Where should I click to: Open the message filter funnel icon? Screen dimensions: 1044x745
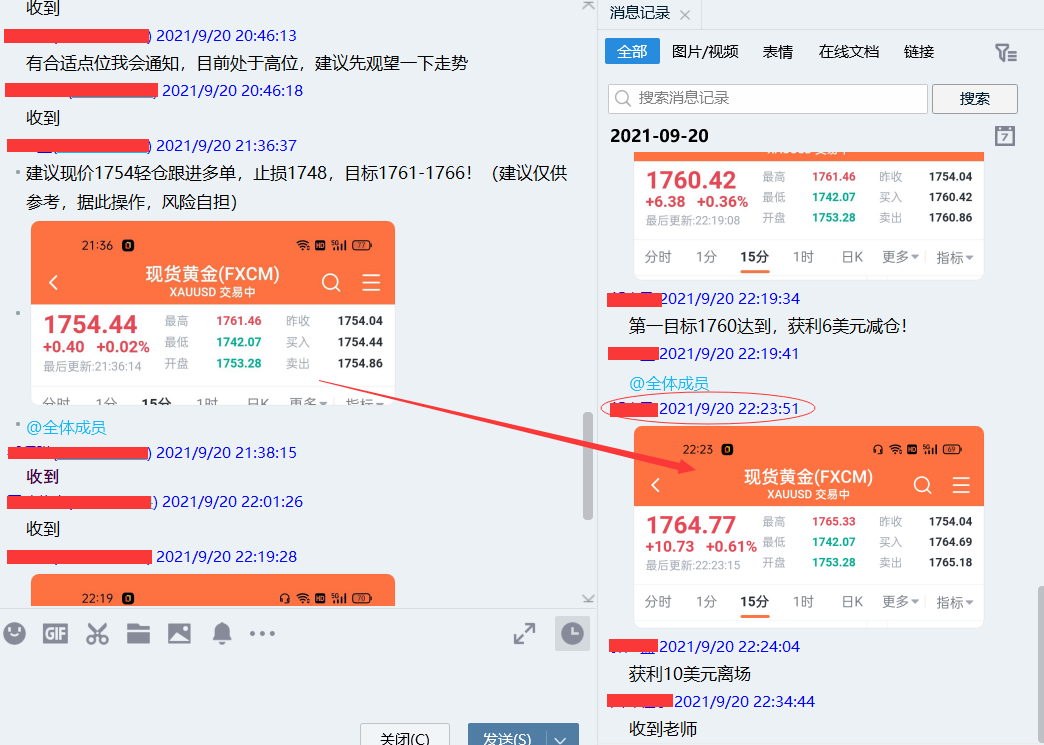1005,52
